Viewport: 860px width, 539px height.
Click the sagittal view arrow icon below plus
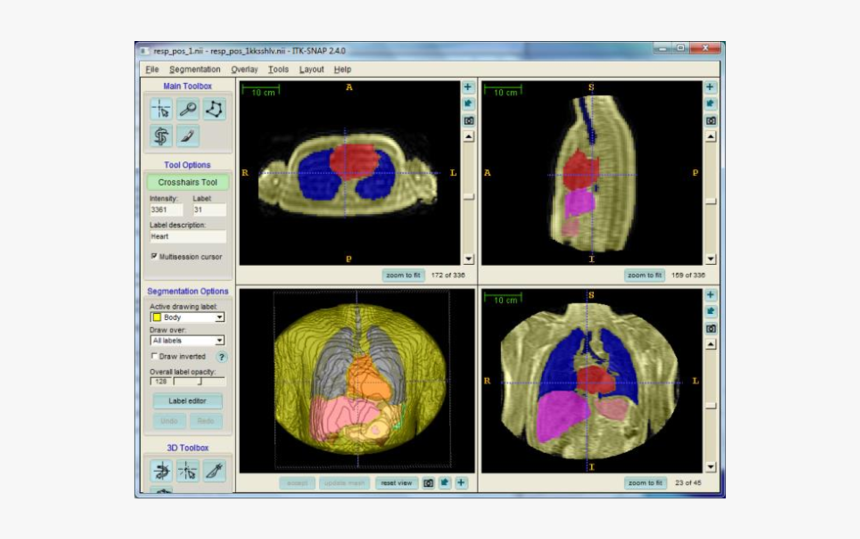click(710, 104)
